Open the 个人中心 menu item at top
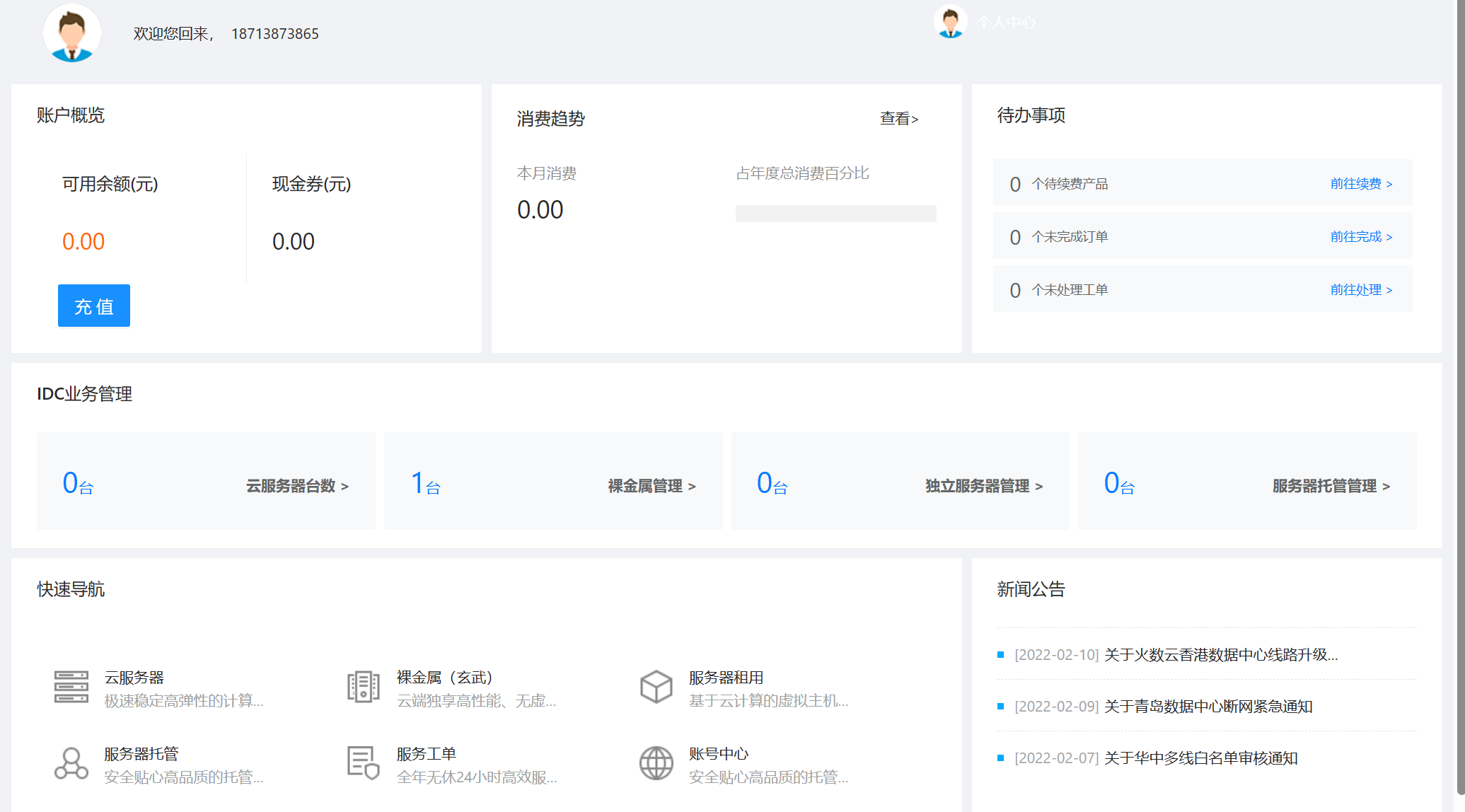This screenshot has width=1465, height=812. [1006, 23]
